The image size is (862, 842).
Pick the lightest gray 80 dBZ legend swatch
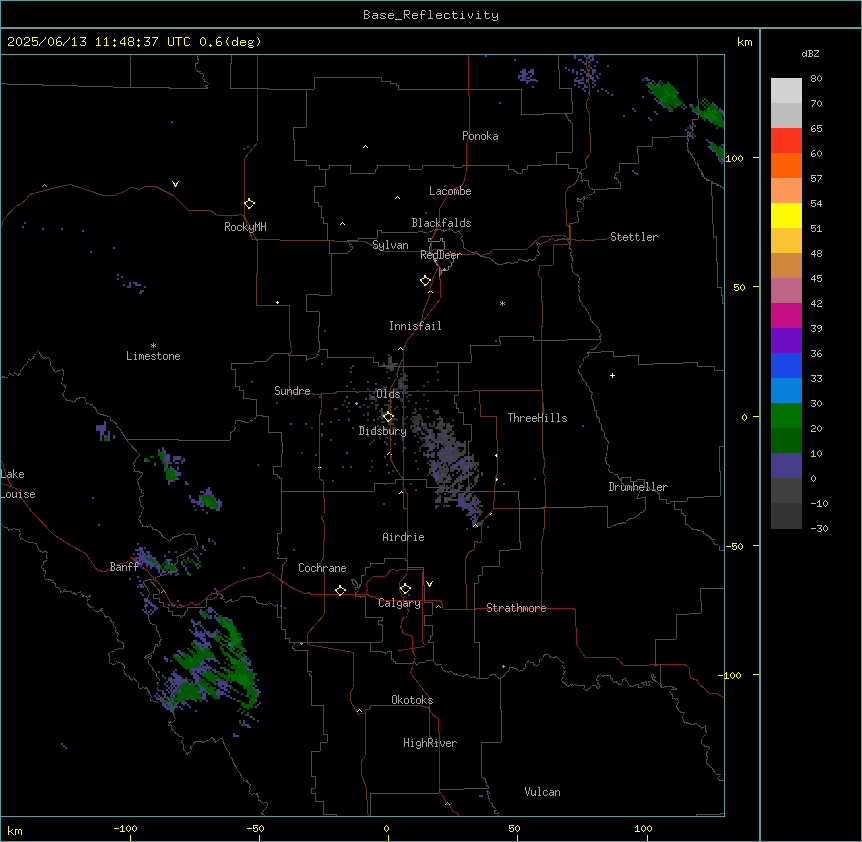(x=786, y=91)
